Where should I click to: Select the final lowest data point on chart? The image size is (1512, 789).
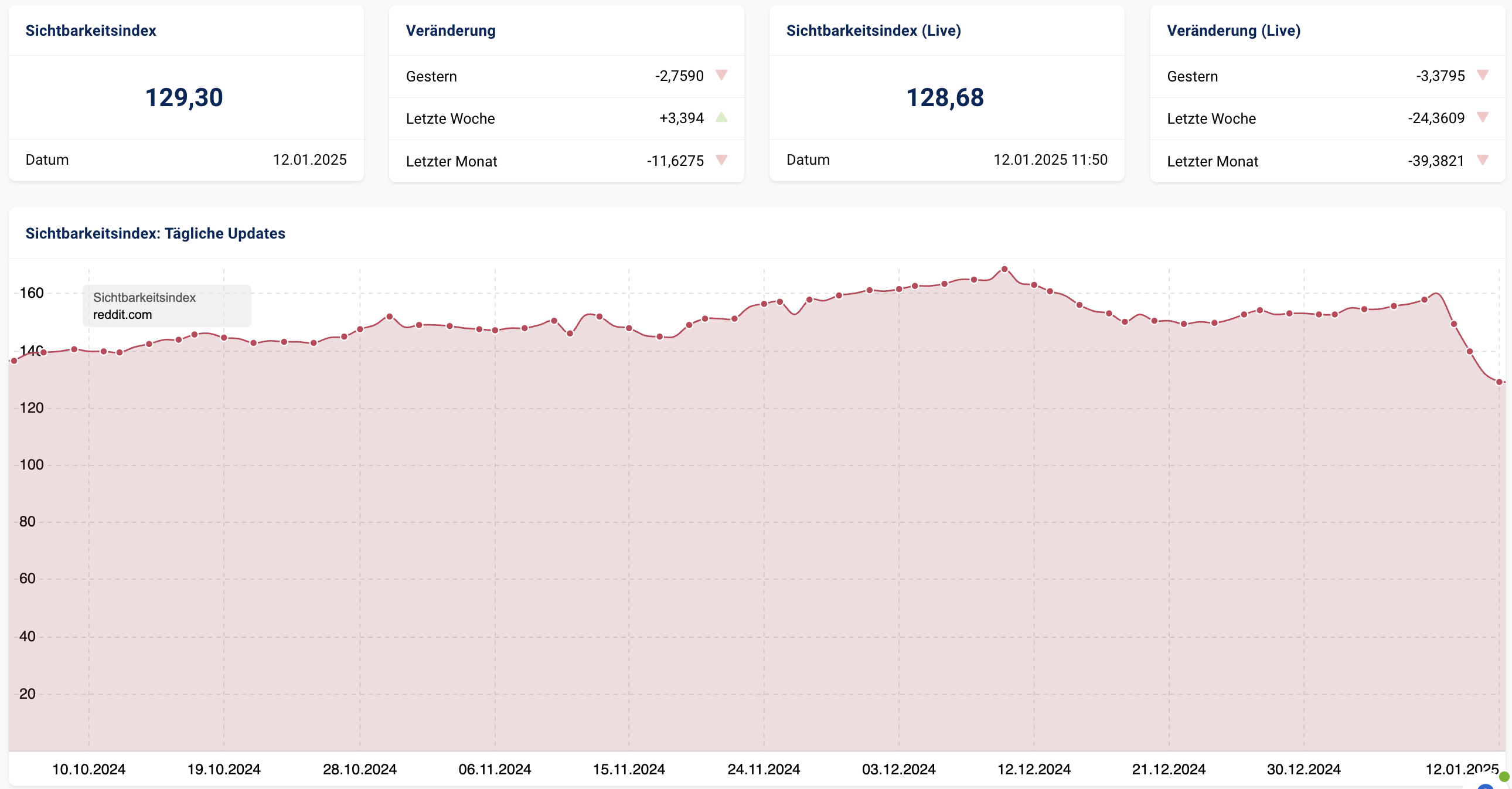[x=1499, y=382]
